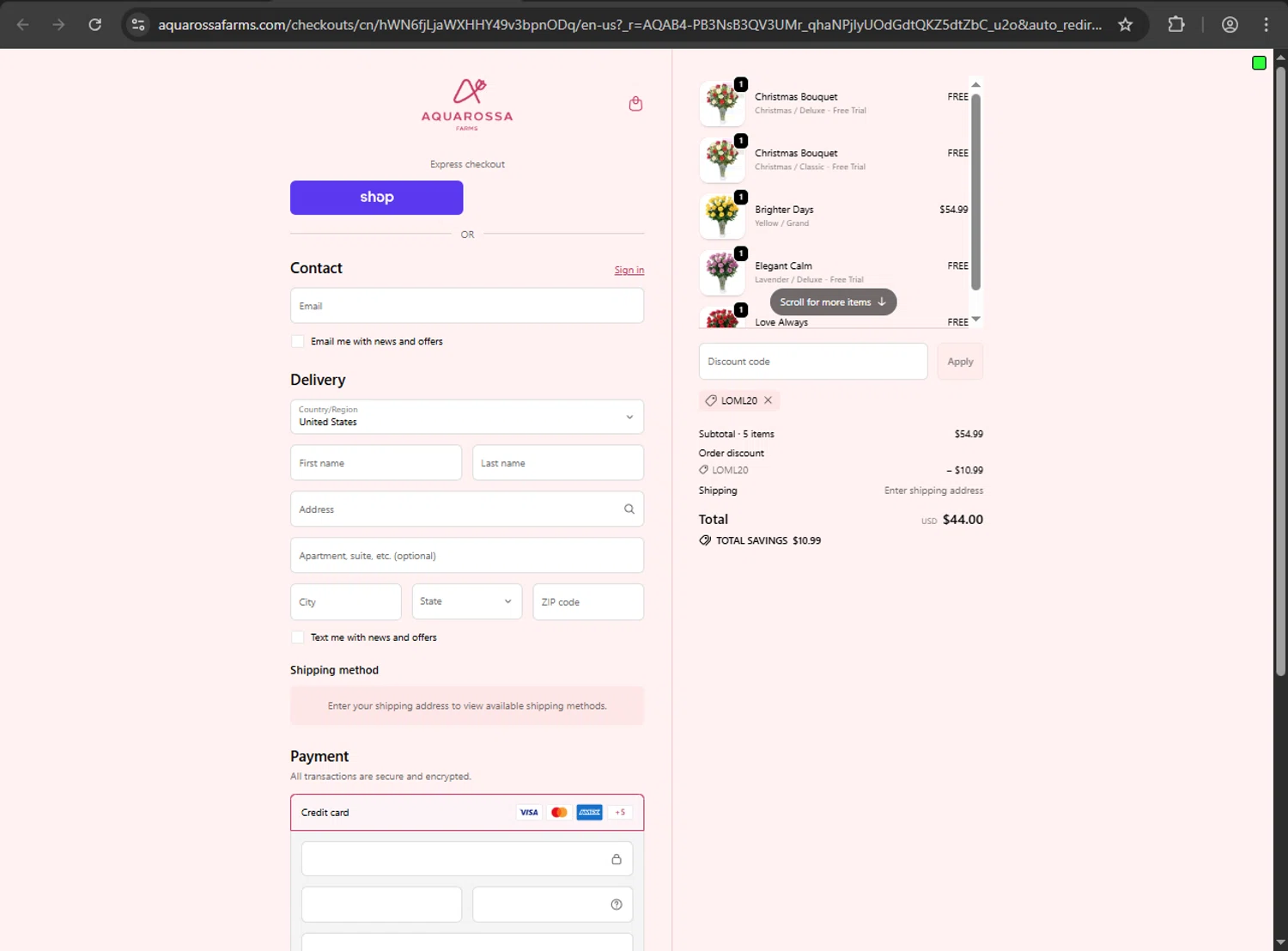Click the address search magnifier icon
Screen dimensions: 1288x951
click(x=629, y=509)
